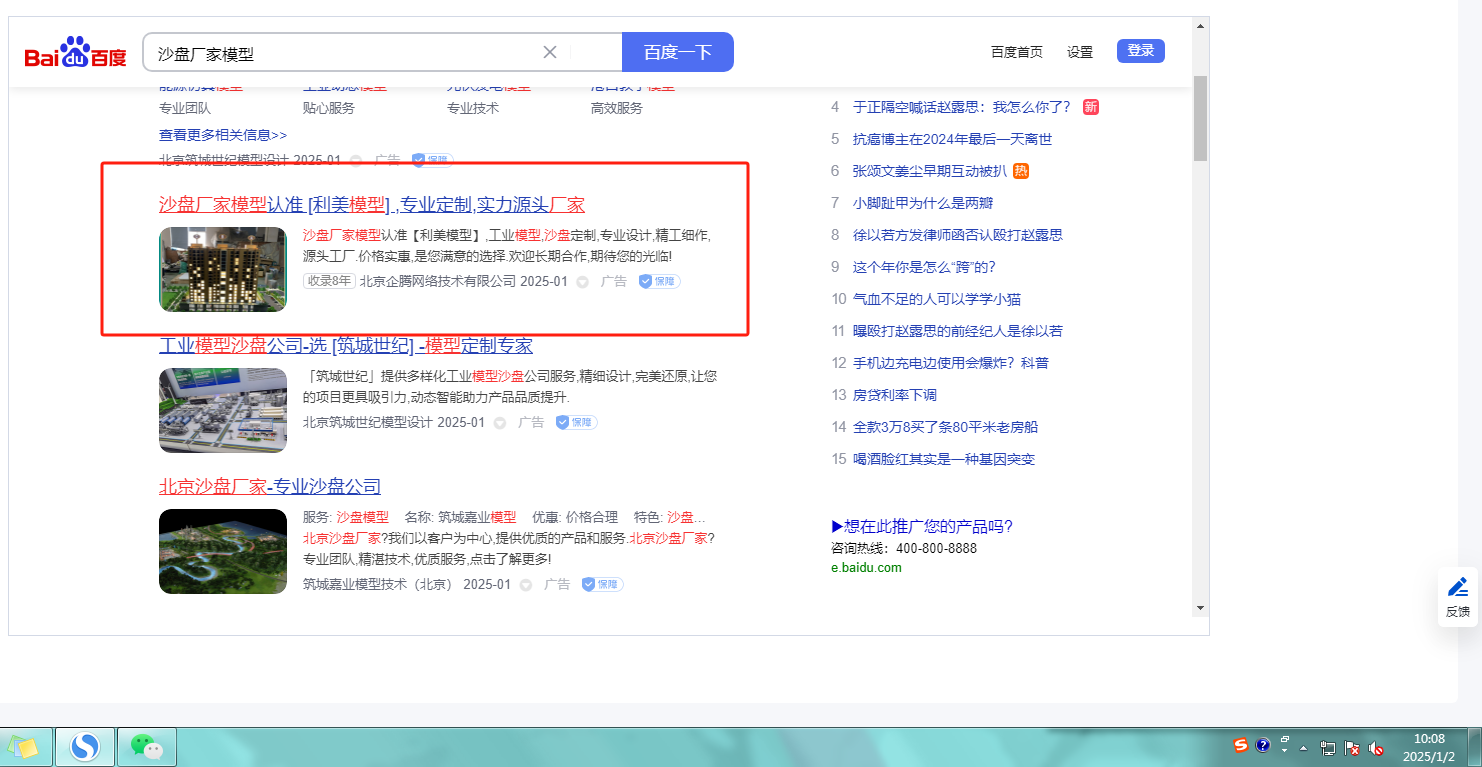Expand dropdown arrow beside 北京企腾网络技术有限公司 2025-01

(583, 282)
